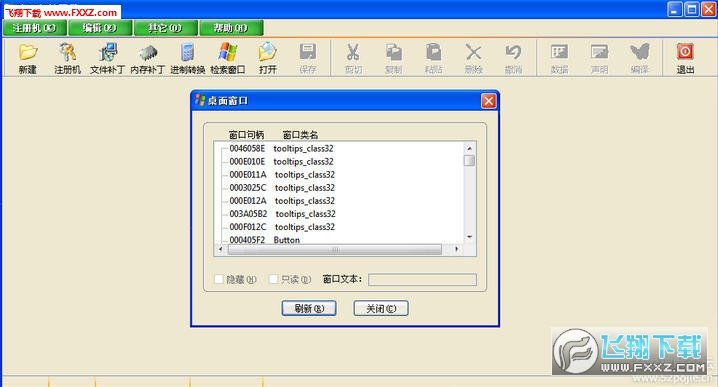Select row 000E010E tooltips_class32

click(x=281, y=161)
